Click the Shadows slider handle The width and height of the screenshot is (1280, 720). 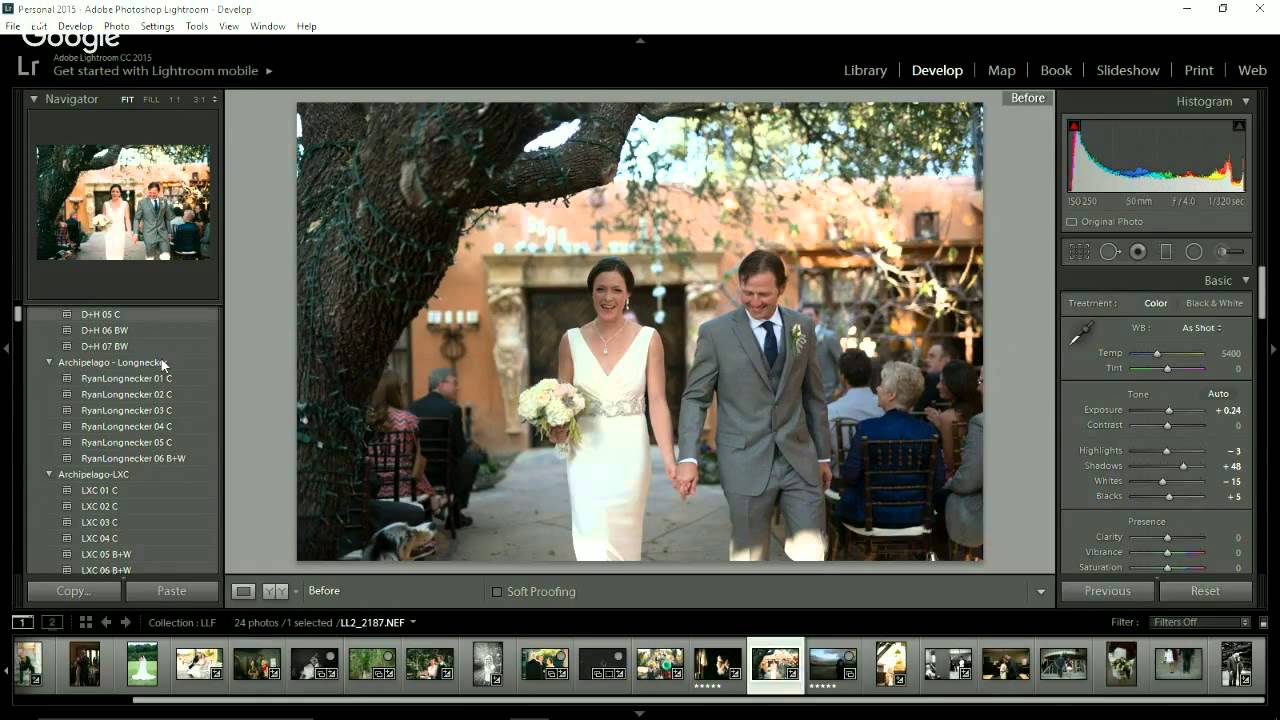1184,466
